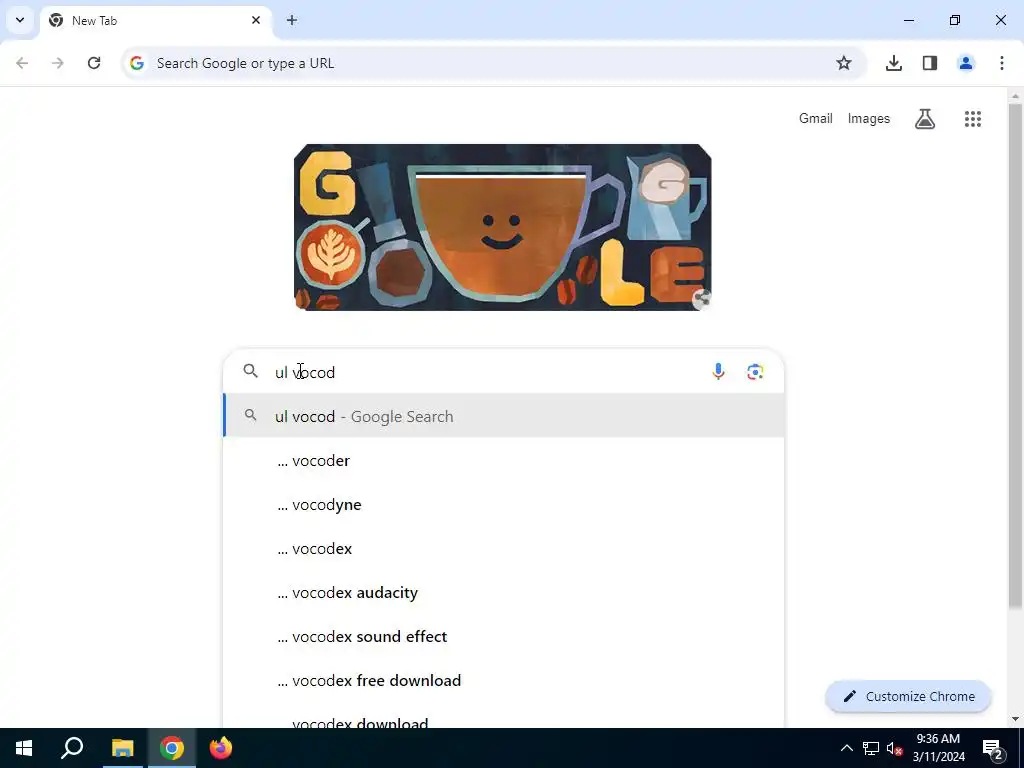
Task: Open File Explorer from taskbar
Action: 122,748
